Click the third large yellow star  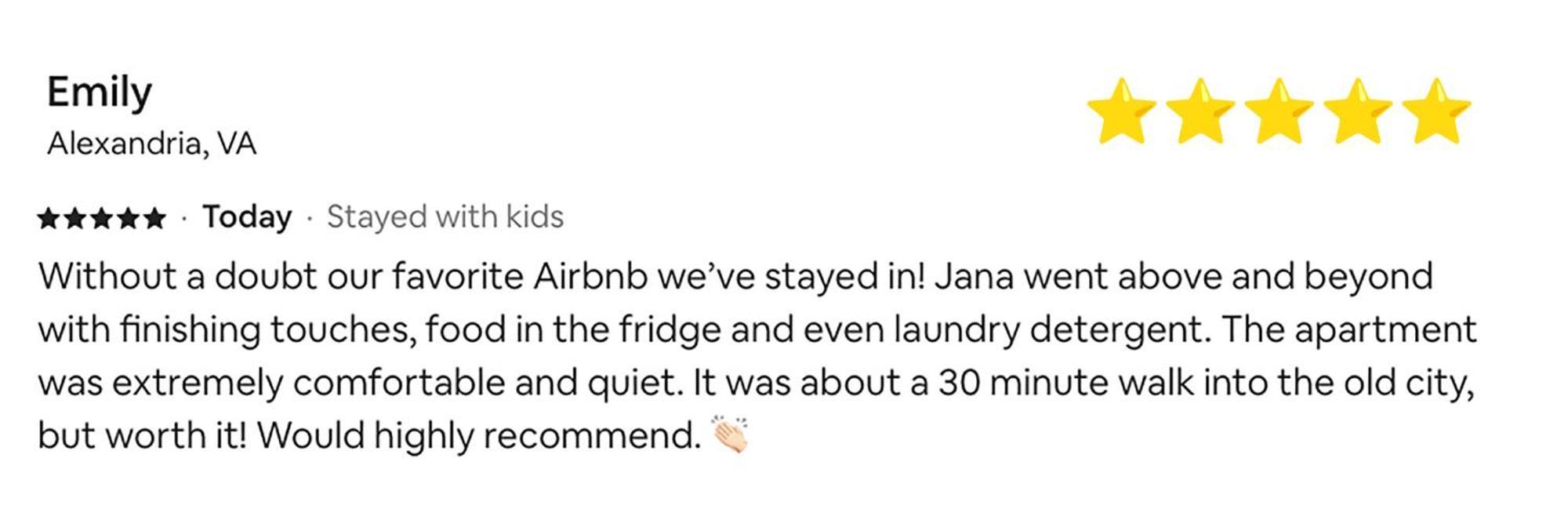coord(1279,111)
